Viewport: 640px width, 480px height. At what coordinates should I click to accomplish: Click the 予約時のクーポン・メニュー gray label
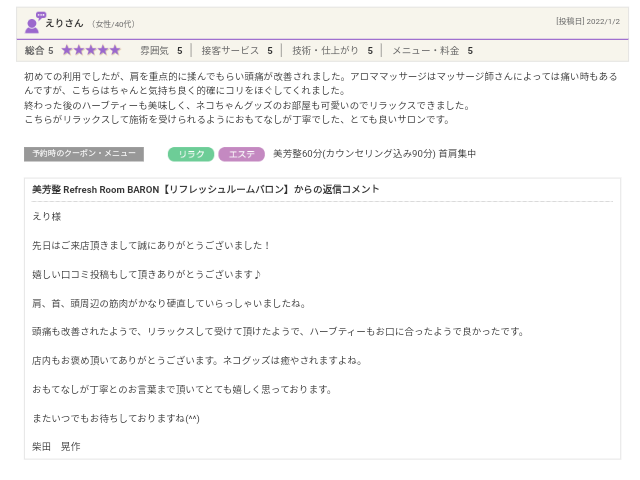coord(84,154)
